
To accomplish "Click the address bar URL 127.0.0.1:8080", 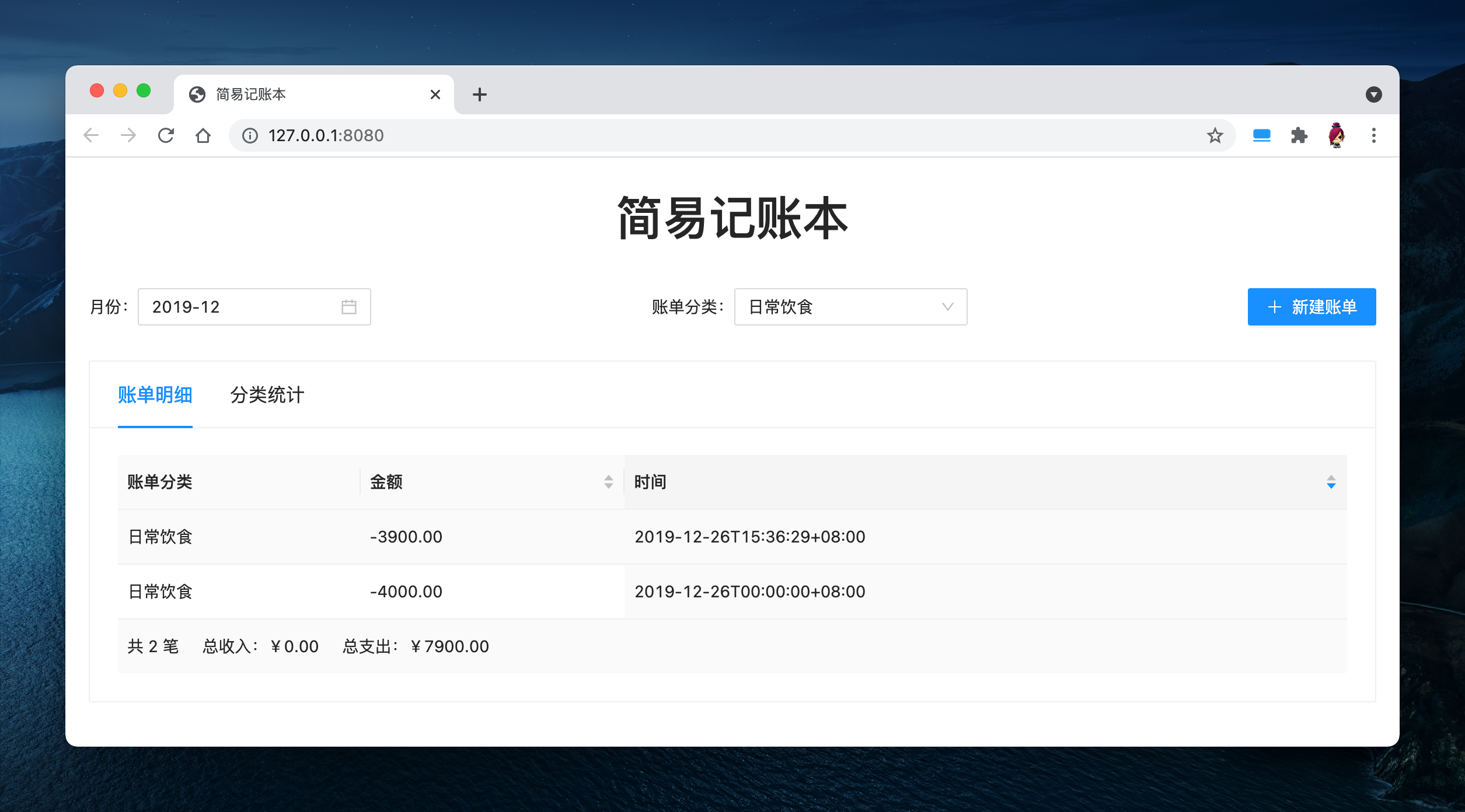I will 326,135.
